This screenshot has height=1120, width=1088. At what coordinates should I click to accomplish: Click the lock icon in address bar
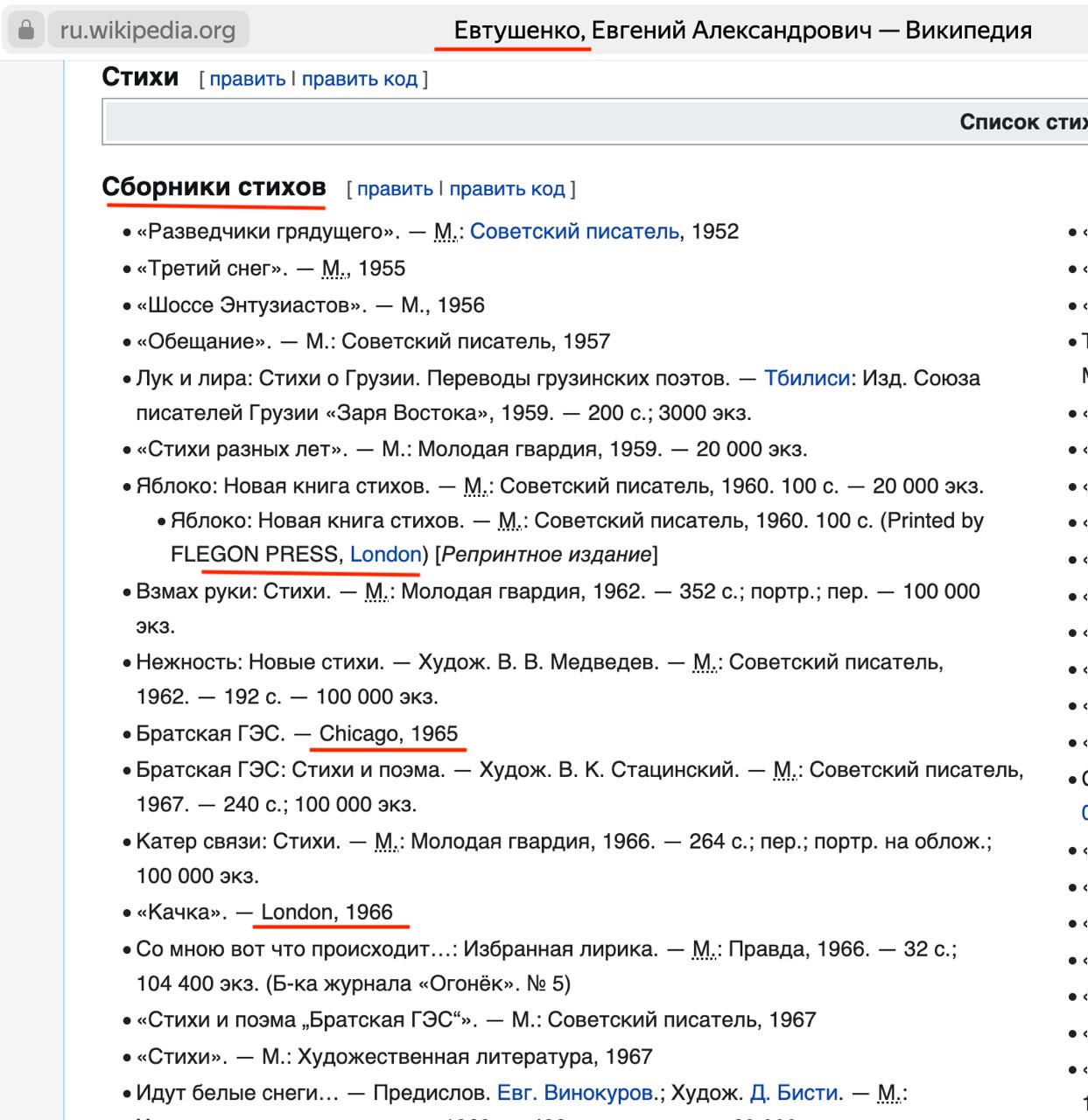26,31
